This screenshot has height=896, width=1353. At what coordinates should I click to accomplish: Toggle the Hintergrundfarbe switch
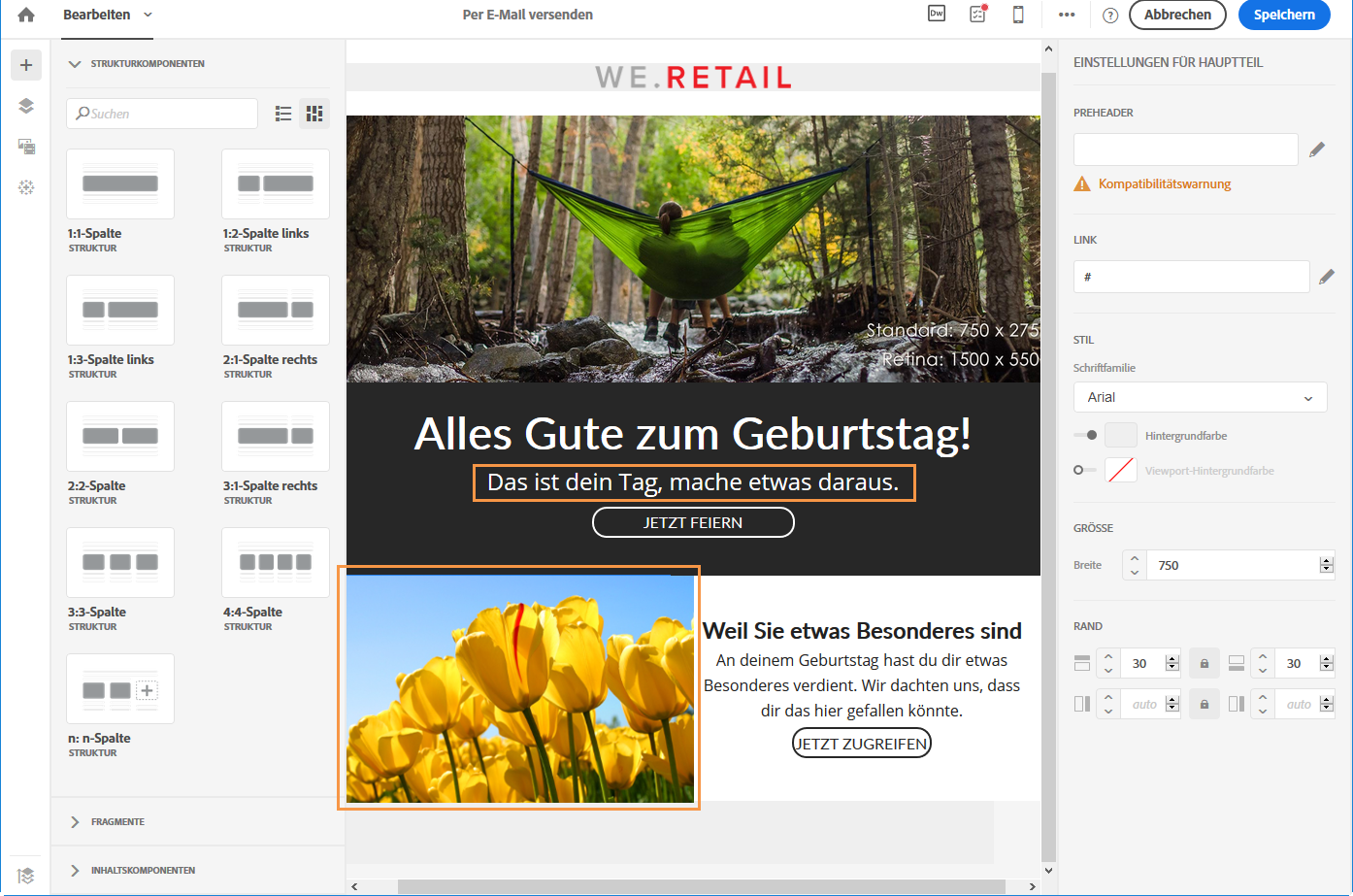click(x=1085, y=436)
